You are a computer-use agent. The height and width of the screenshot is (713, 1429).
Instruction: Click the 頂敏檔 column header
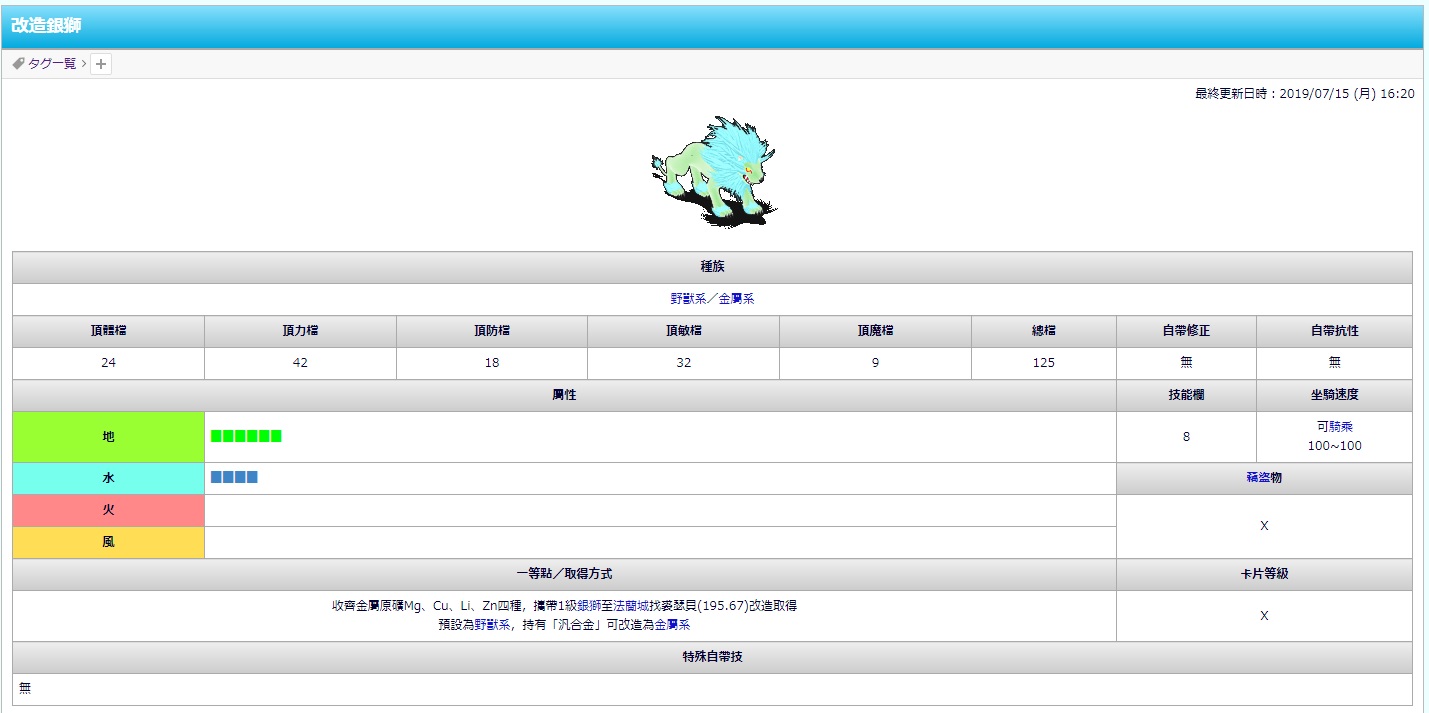[683, 331]
